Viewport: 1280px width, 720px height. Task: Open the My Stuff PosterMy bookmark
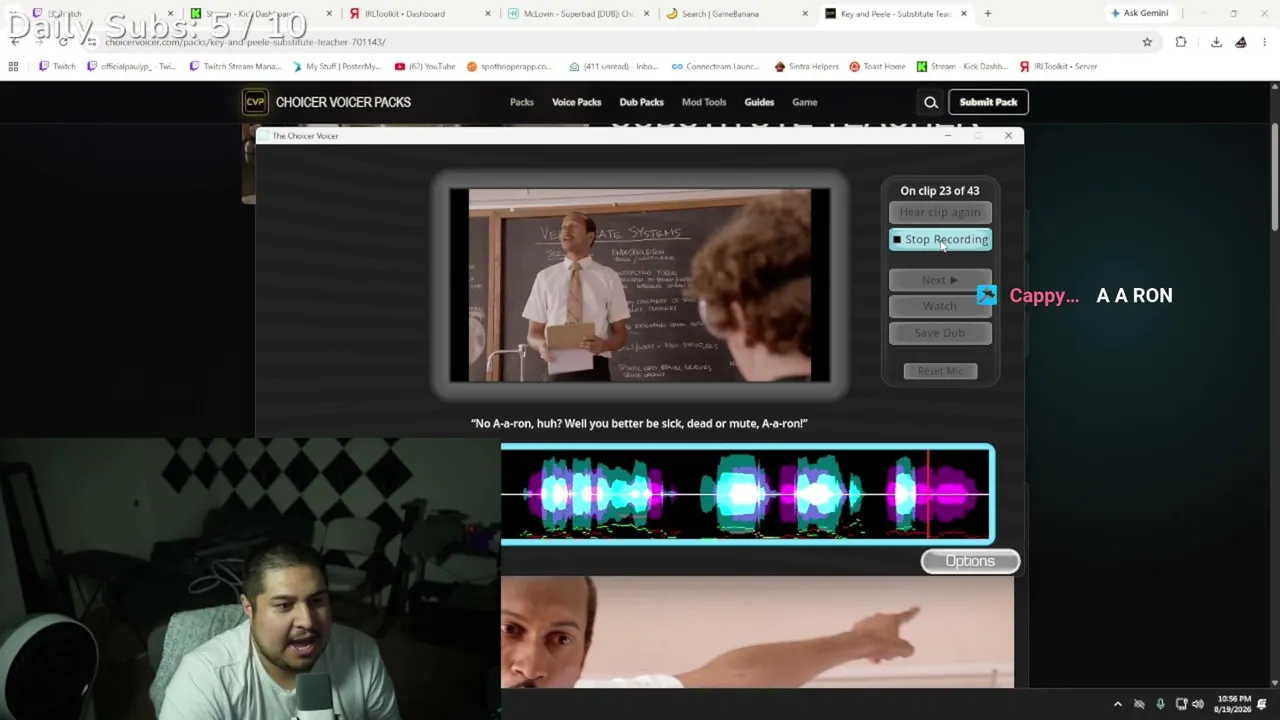tap(337, 66)
